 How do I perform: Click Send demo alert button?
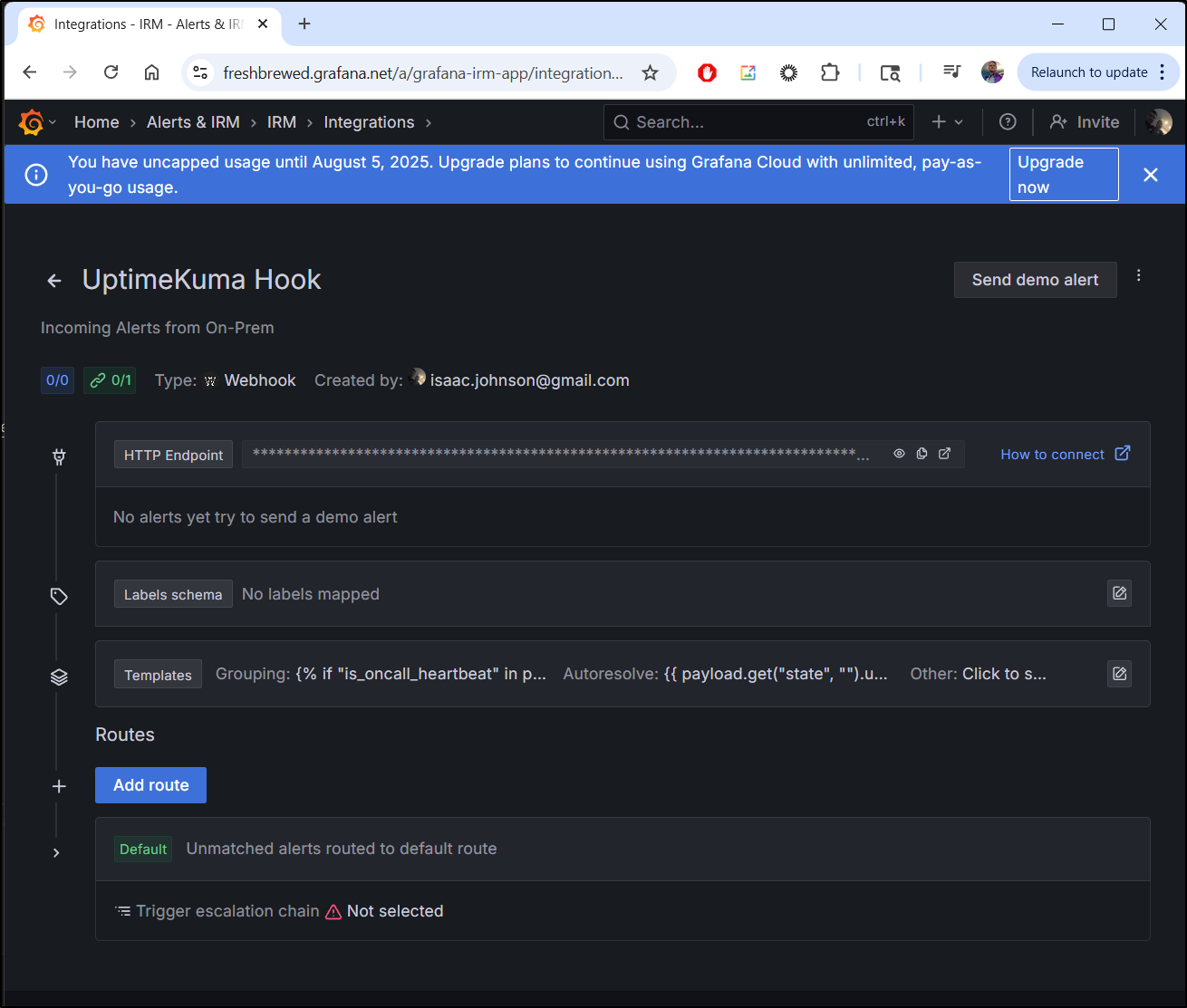[1035, 280]
